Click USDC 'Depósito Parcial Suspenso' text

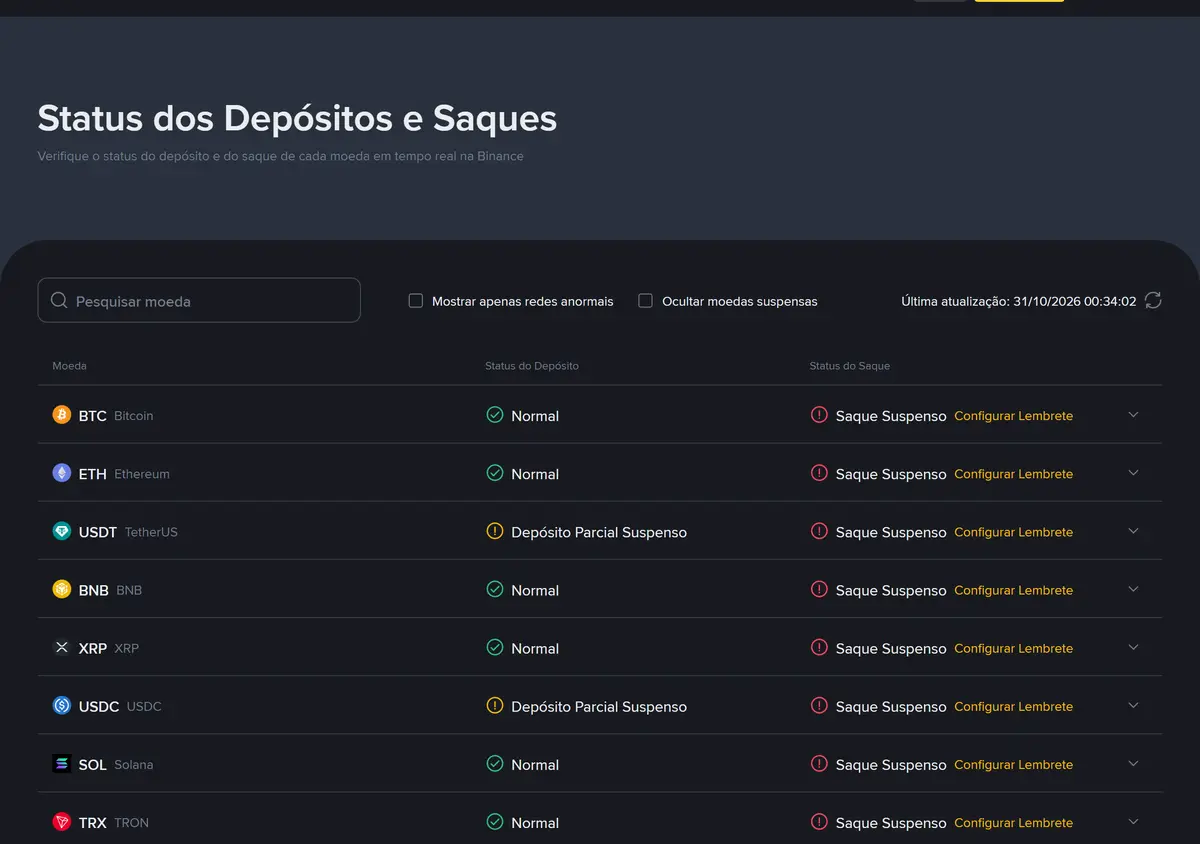click(x=599, y=706)
